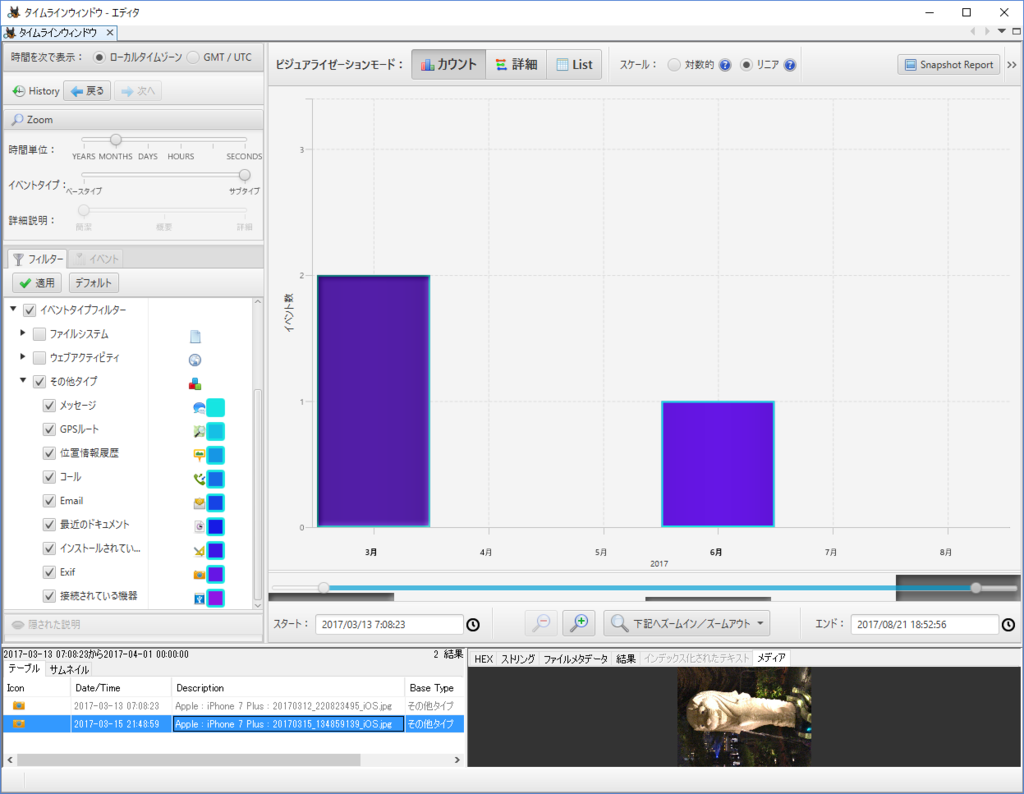Select the 対数的 scale radio button

click(673, 65)
